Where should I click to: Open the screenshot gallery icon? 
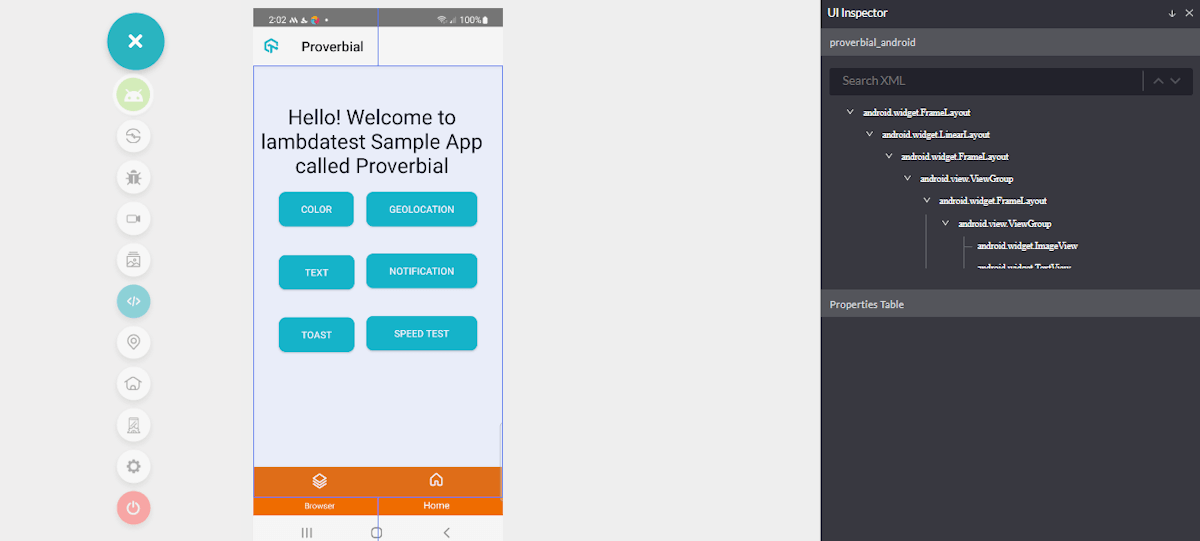coord(134,260)
